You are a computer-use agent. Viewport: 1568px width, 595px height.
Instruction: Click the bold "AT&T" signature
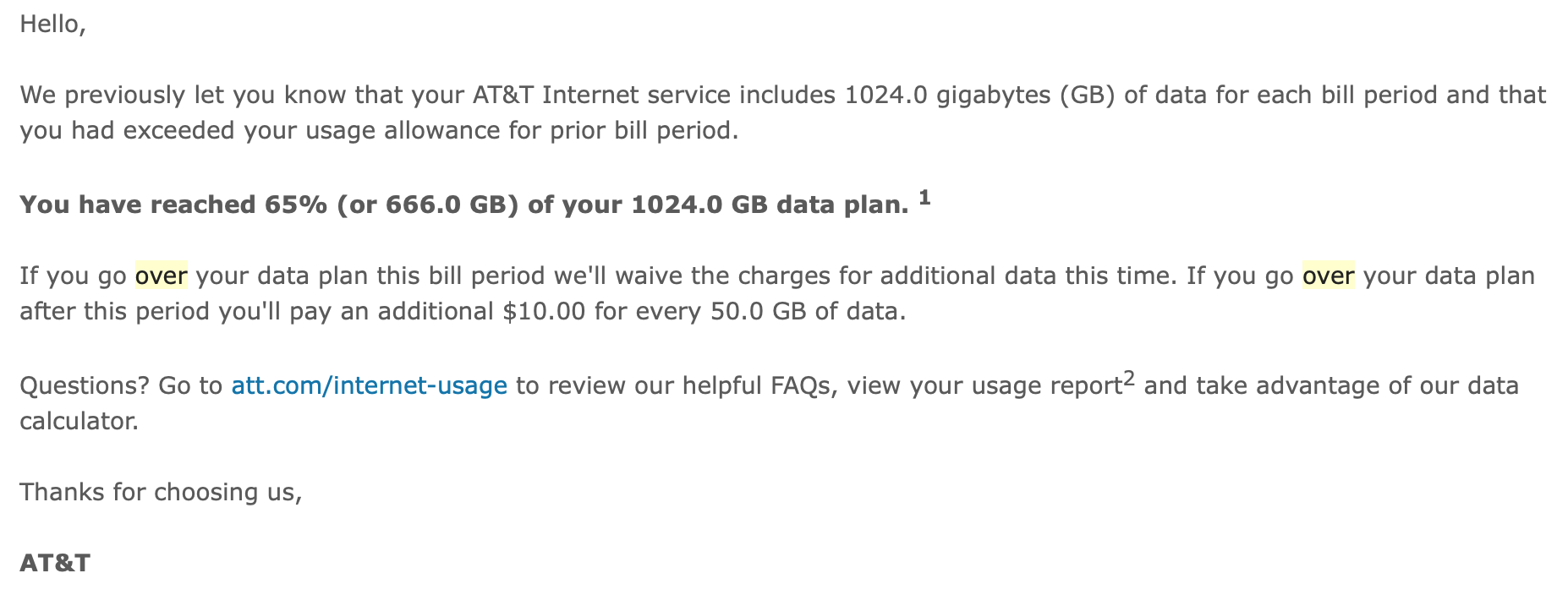click(x=55, y=564)
